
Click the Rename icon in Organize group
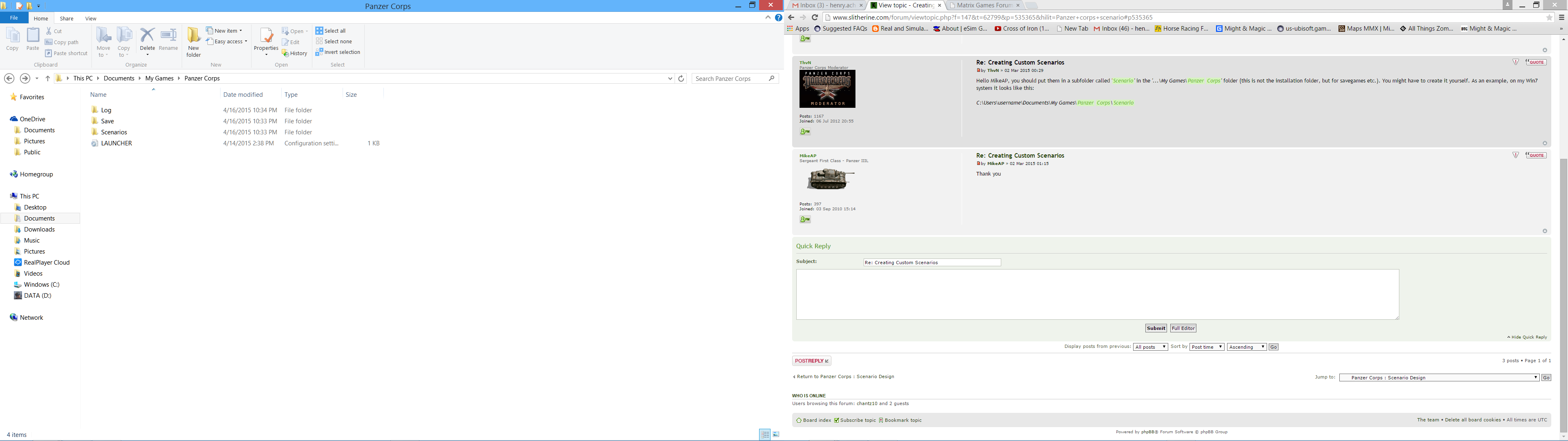169,40
